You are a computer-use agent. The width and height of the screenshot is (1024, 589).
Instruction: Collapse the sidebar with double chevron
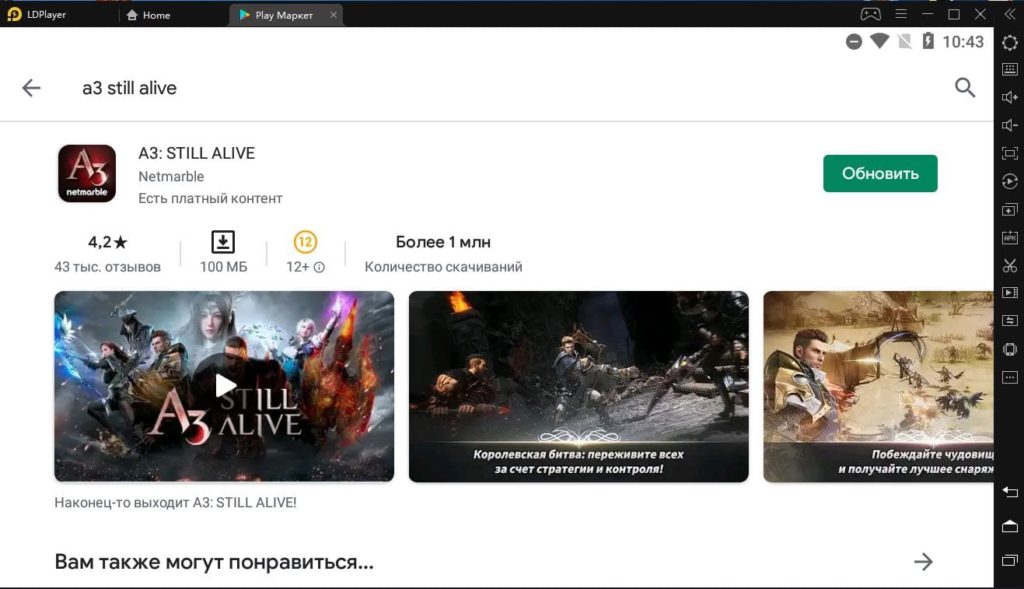coord(1010,14)
